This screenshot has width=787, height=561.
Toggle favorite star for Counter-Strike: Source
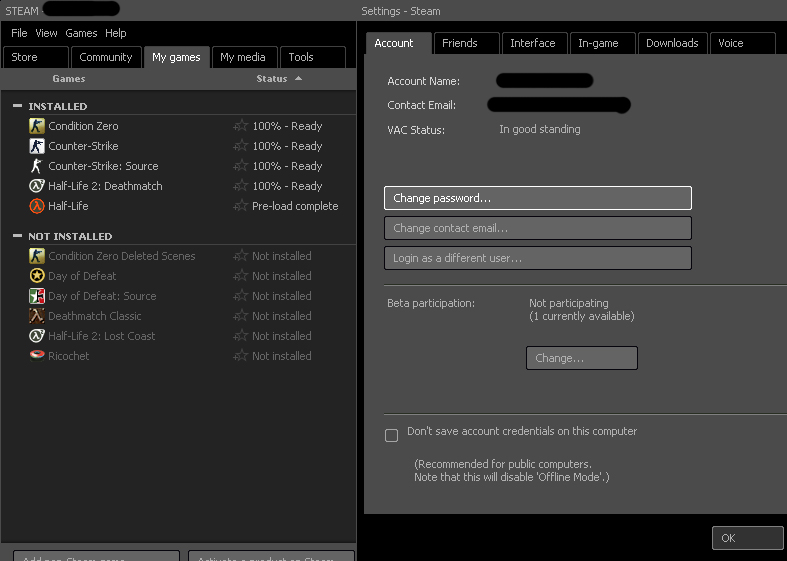coord(241,166)
